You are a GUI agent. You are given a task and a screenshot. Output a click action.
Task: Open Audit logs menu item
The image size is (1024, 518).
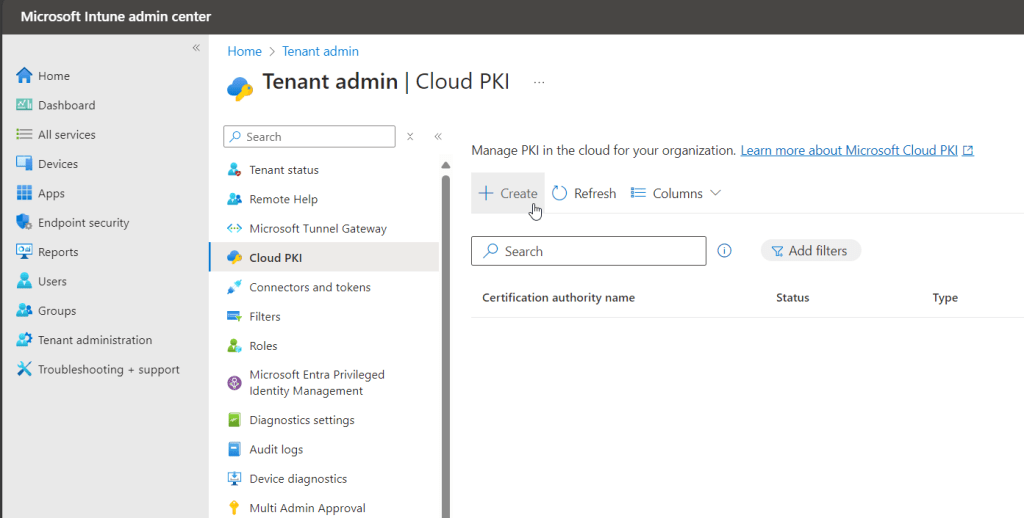(x=275, y=450)
